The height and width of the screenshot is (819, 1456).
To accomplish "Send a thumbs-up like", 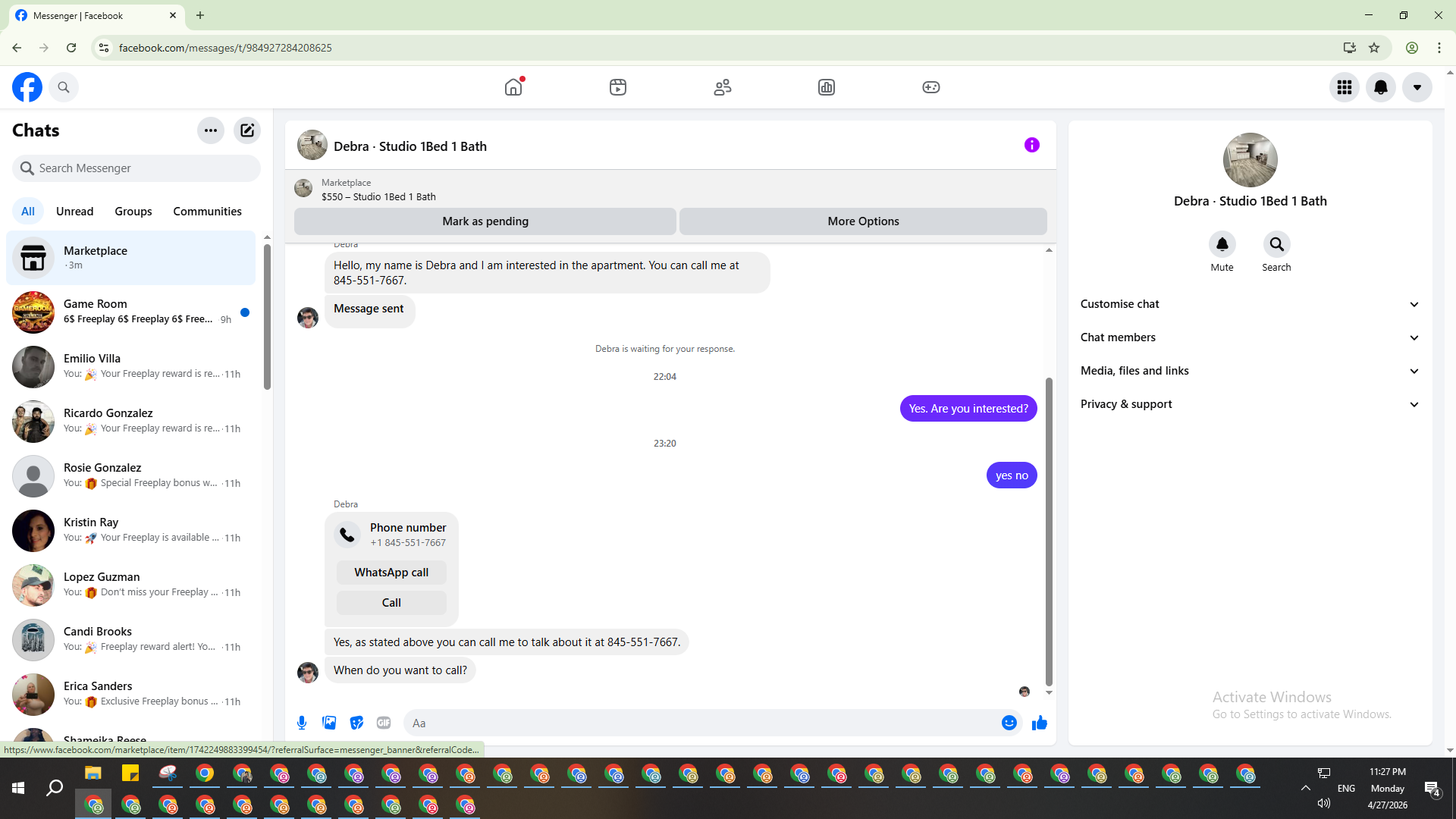I will (1040, 723).
